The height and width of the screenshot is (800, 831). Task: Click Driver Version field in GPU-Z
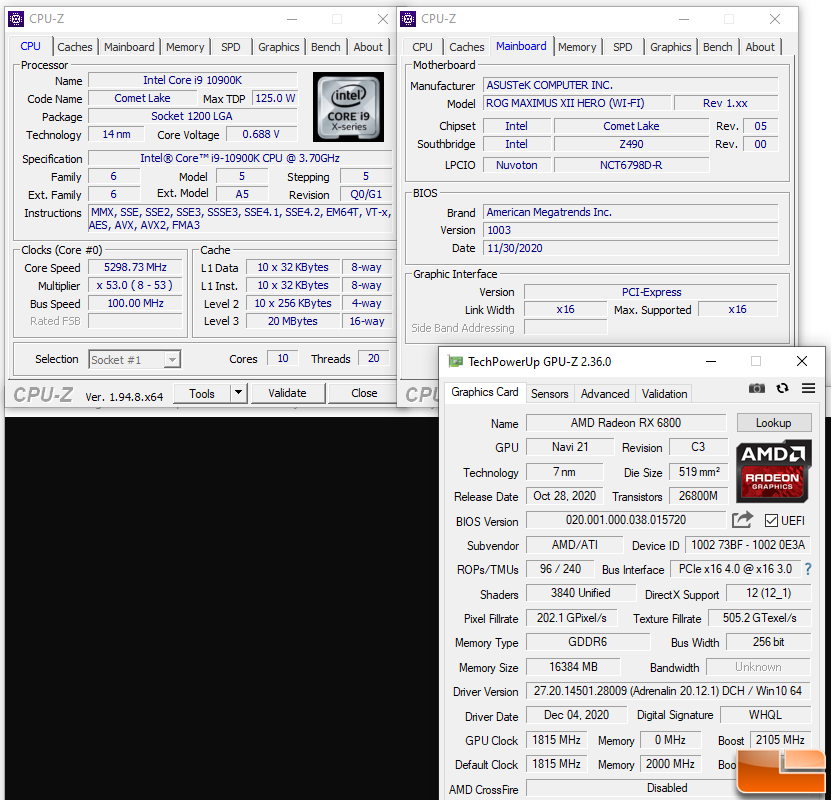(x=668, y=691)
